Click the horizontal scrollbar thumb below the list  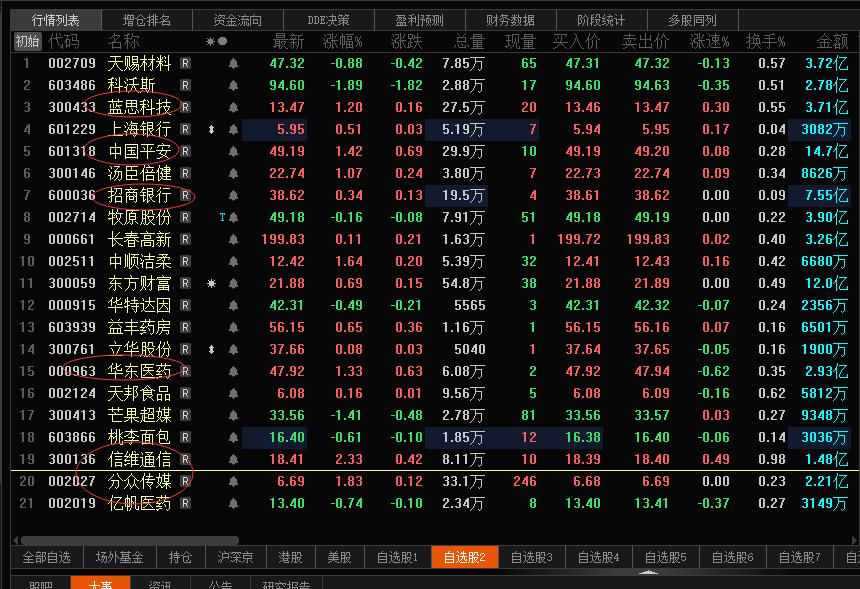[x=129, y=540]
